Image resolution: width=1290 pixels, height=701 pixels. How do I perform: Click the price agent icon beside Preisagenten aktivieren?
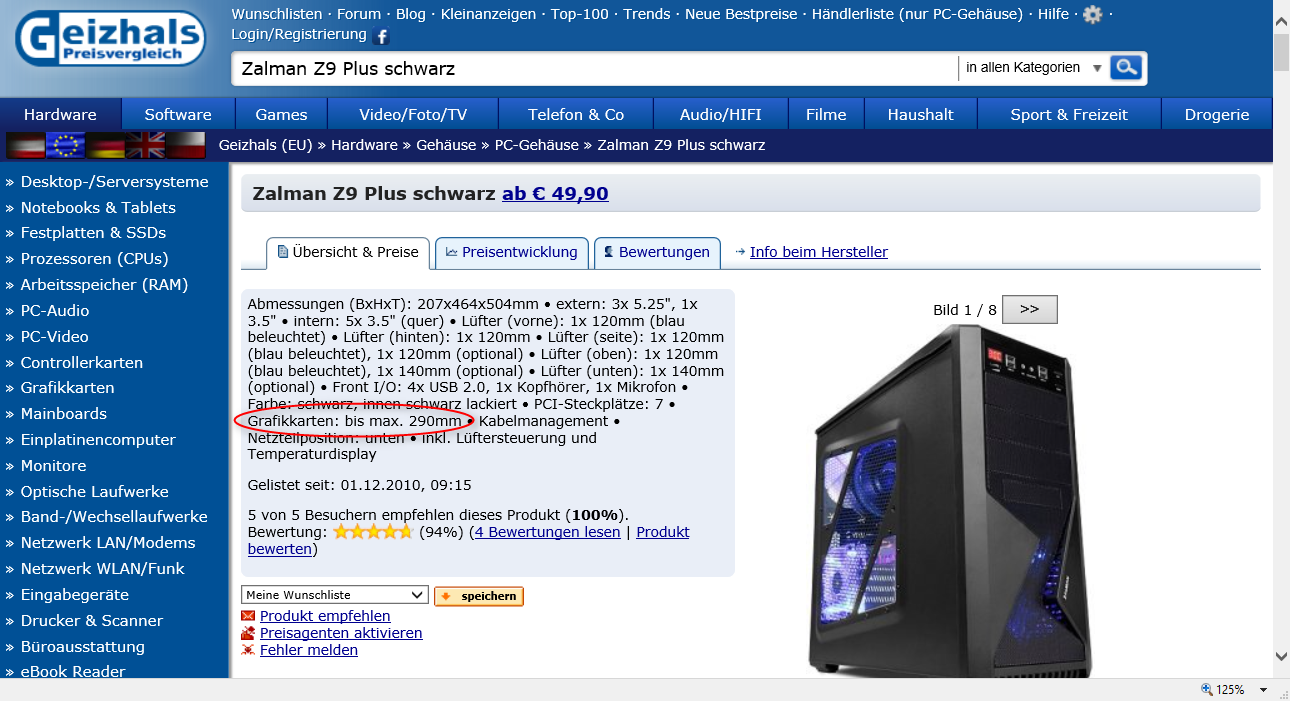click(x=248, y=633)
